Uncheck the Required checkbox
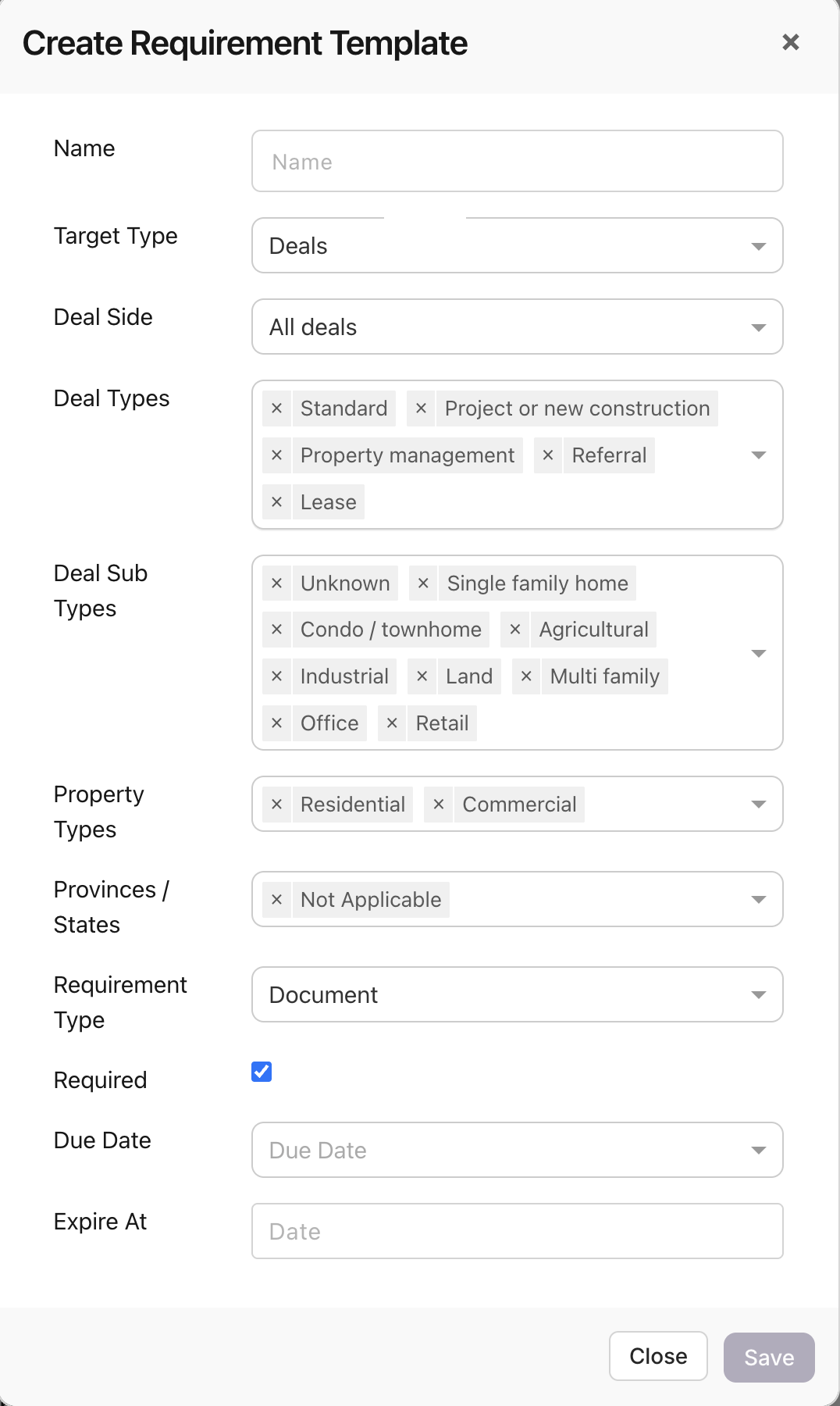 click(x=262, y=1072)
